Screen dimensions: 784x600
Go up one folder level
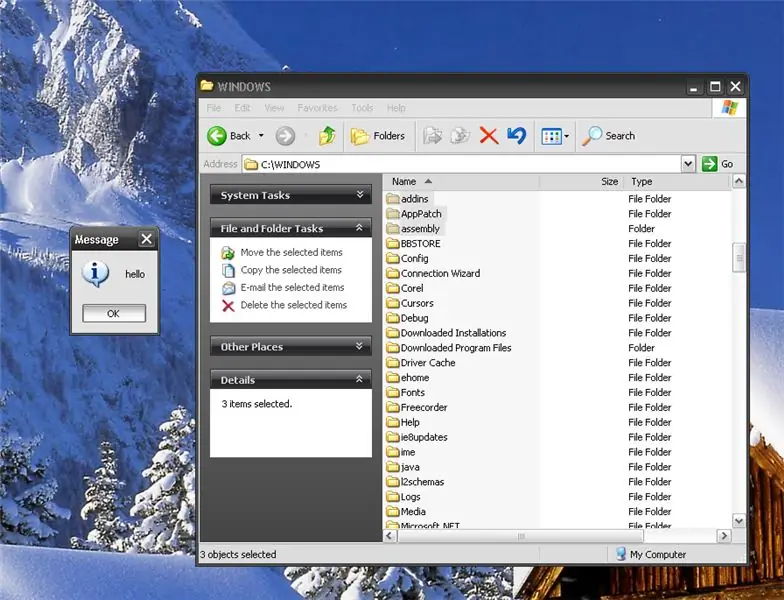coord(327,136)
